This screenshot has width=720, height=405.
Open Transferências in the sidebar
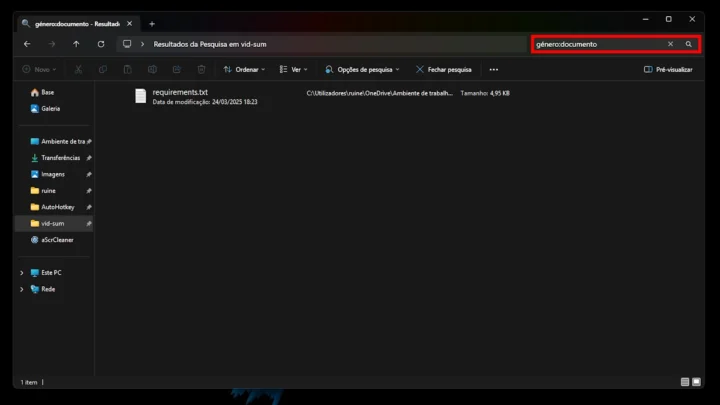(x=60, y=158)
